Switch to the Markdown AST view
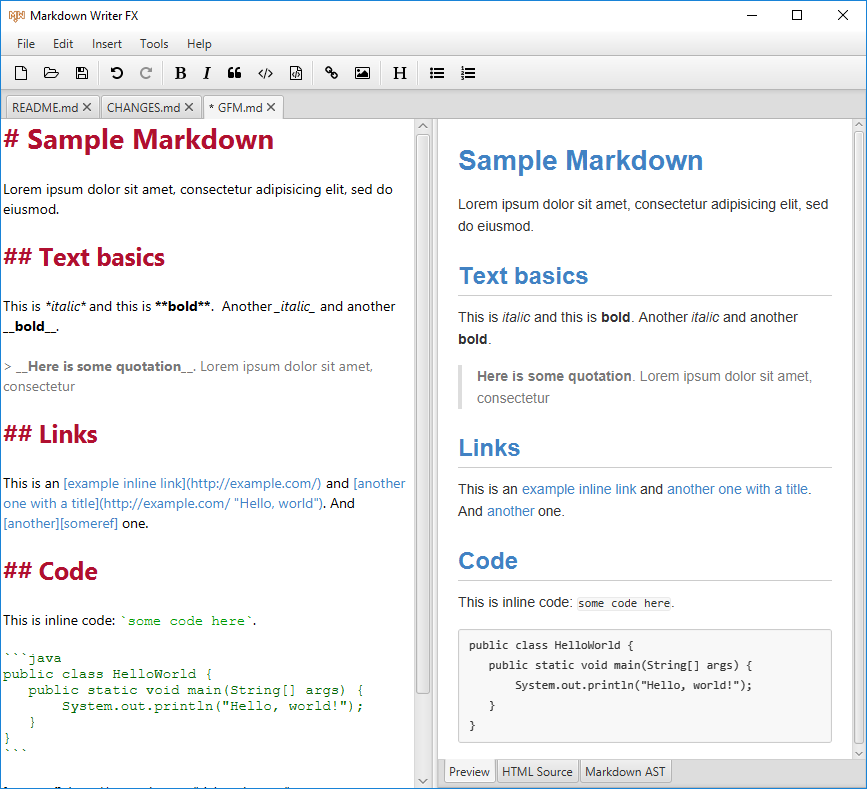The image size is (867, 789). pos(625,772)
